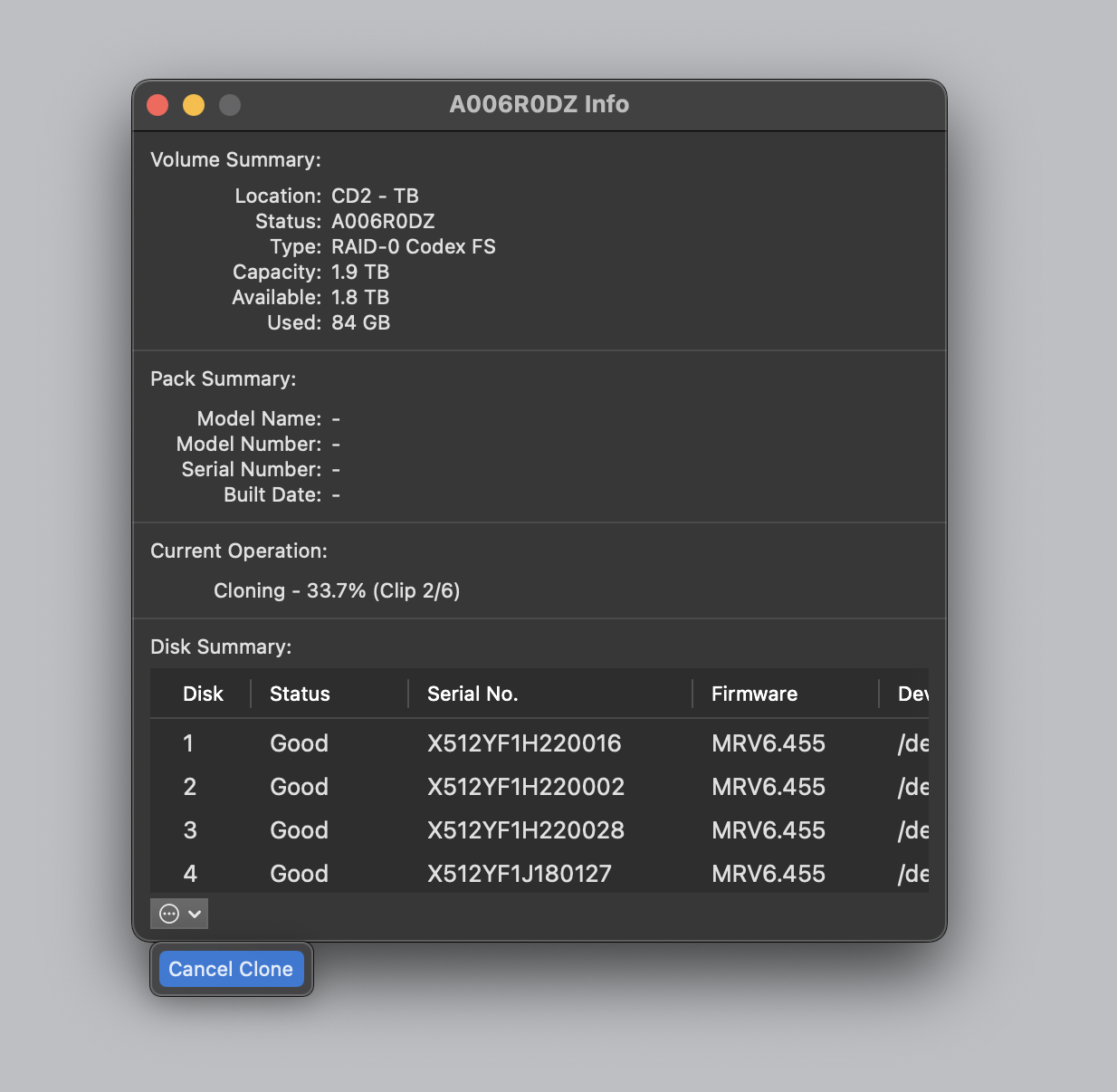Click the RAID-0 Codex FS type value
This screenshot has width=1117, height=1092.
pyautogui.click(x=414, y=246)
